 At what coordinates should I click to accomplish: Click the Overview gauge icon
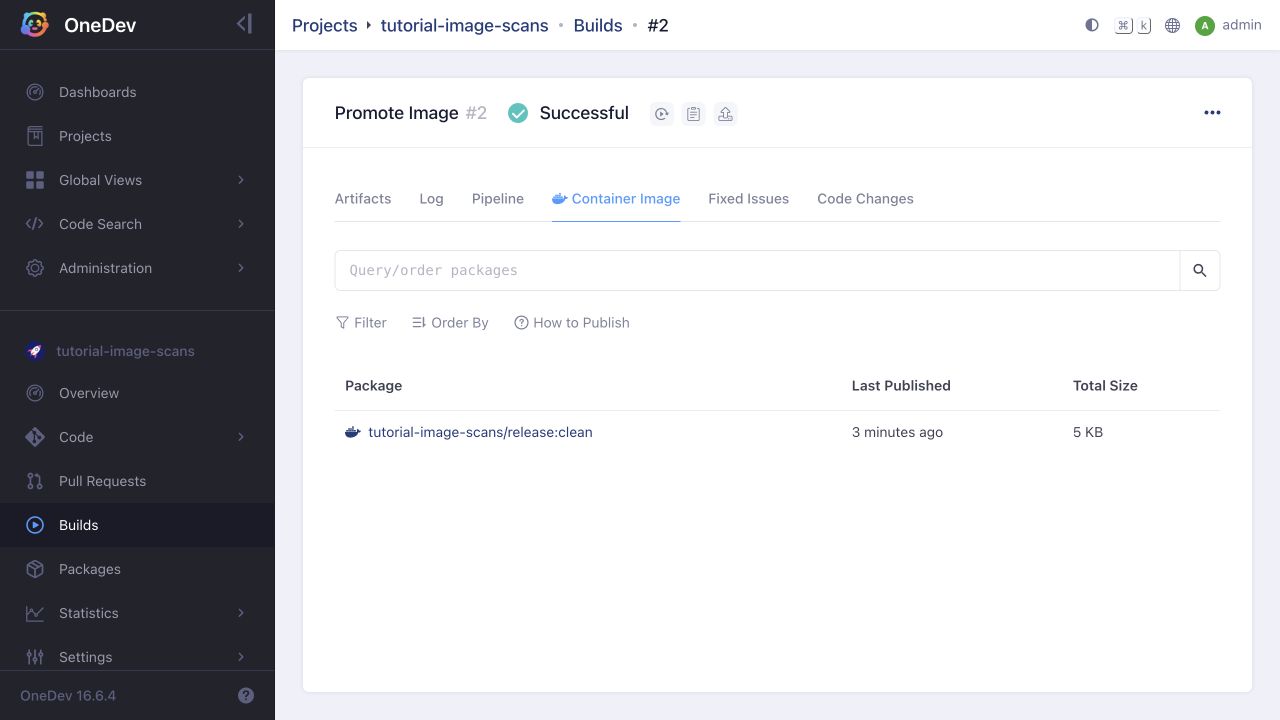(x=35, y=393)
